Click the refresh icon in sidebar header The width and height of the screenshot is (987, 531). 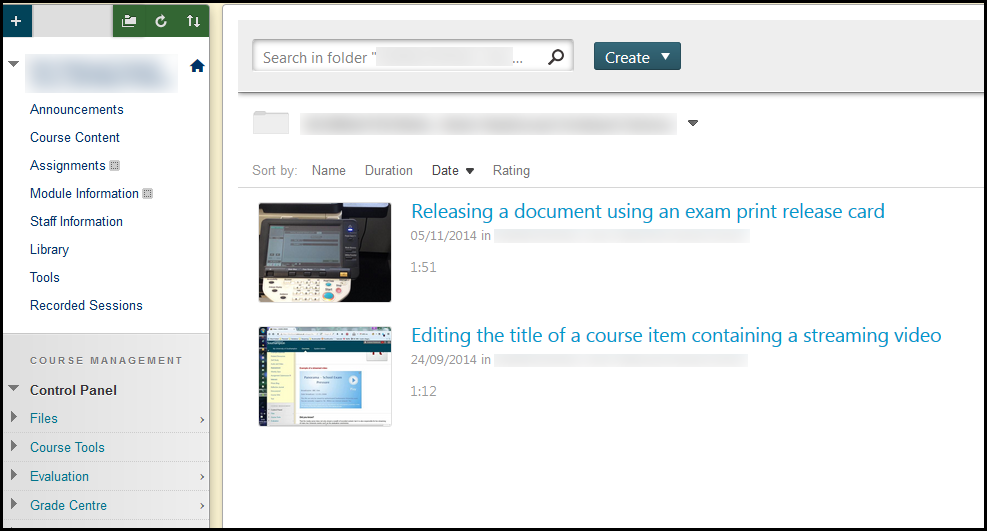(161, 21)
